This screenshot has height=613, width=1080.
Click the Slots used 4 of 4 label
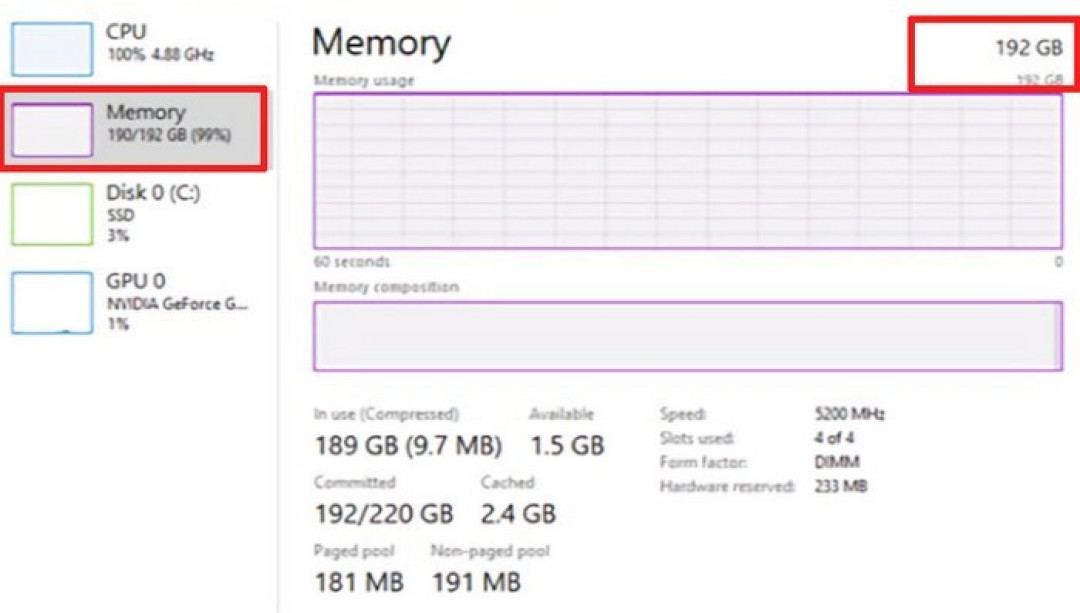point(835,437)
